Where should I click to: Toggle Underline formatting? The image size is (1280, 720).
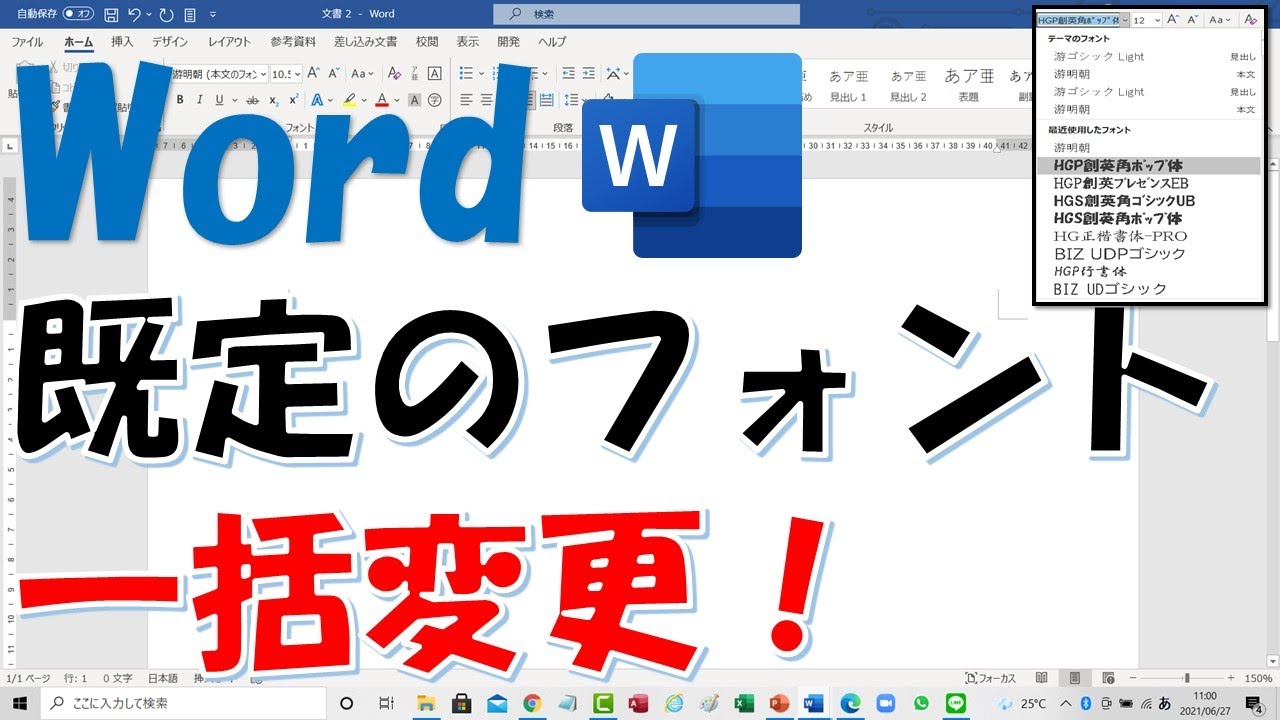pyautogui.click(x=219, y=100)
